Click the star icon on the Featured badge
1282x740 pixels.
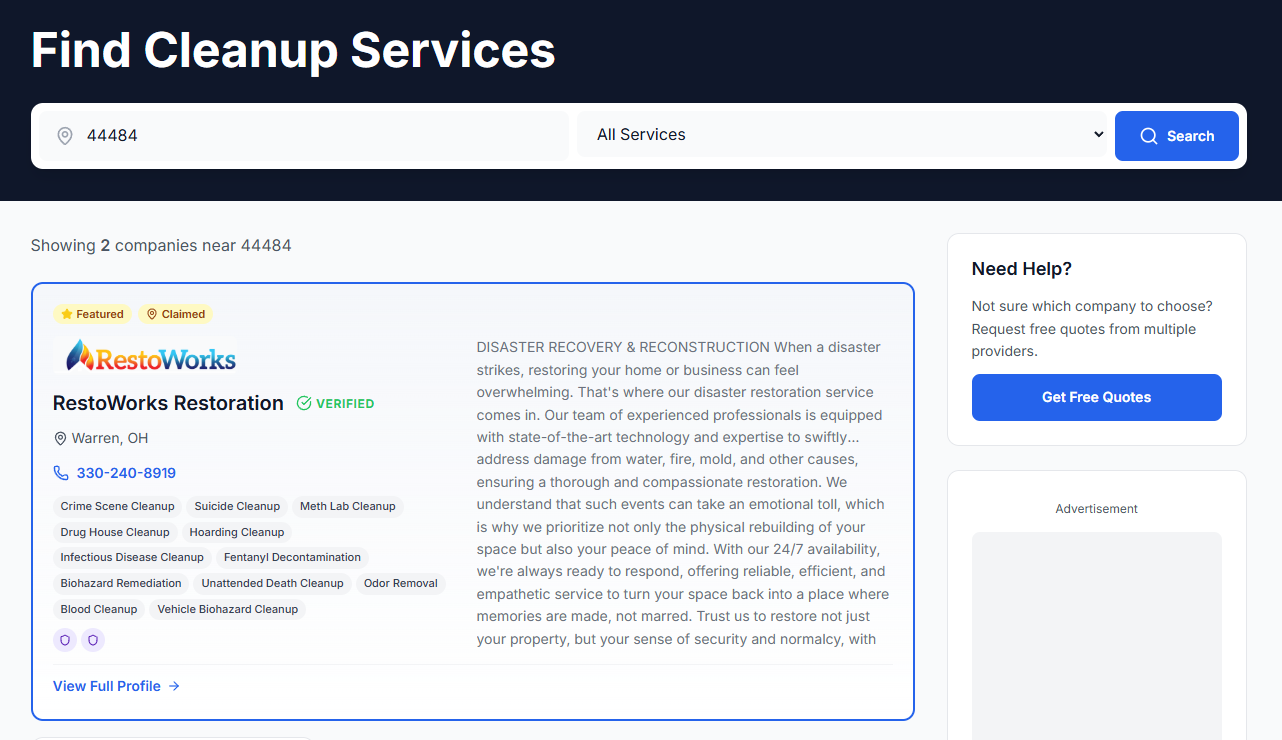tap(68, 313)
